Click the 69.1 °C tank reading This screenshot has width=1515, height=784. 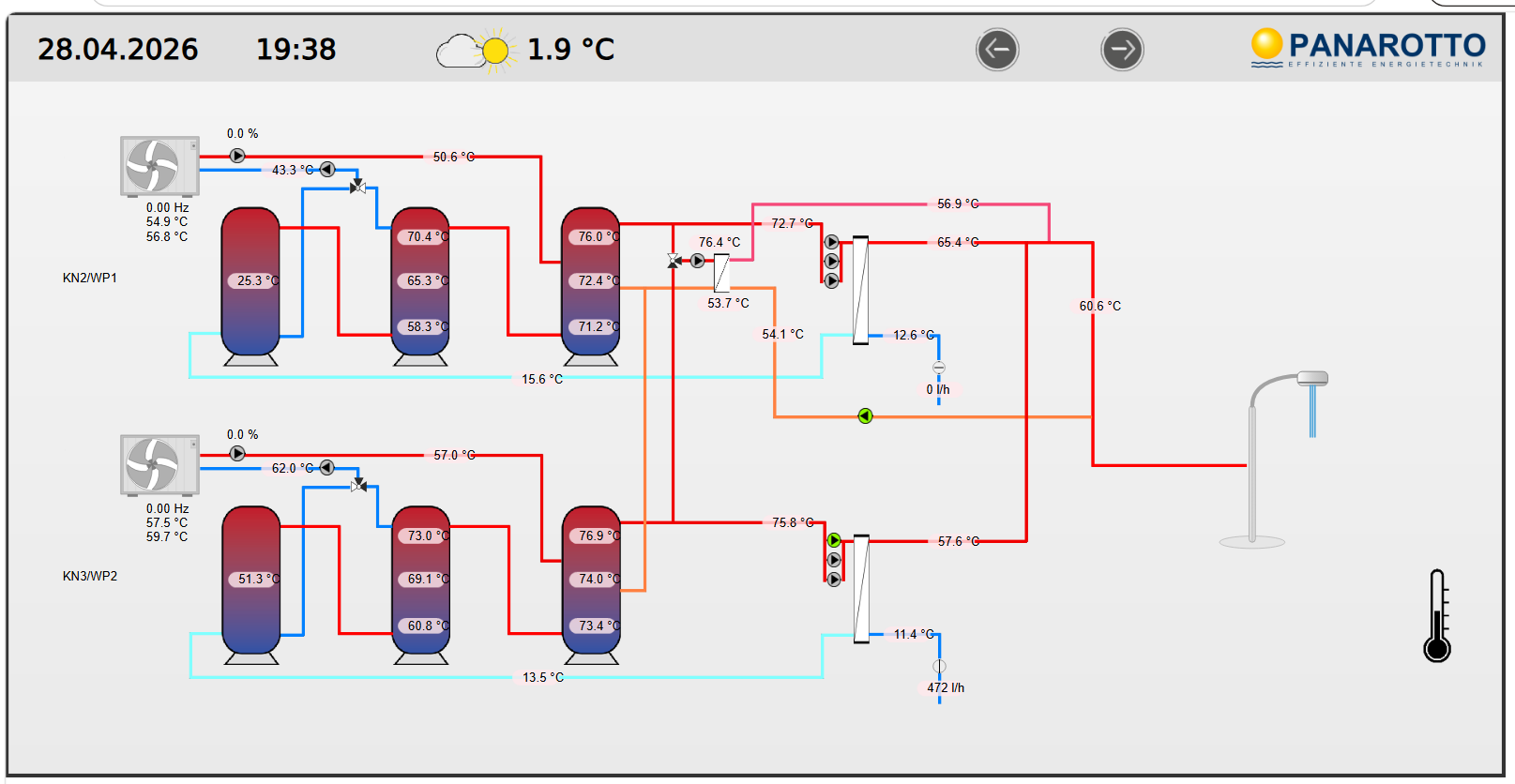click(428, 579)
